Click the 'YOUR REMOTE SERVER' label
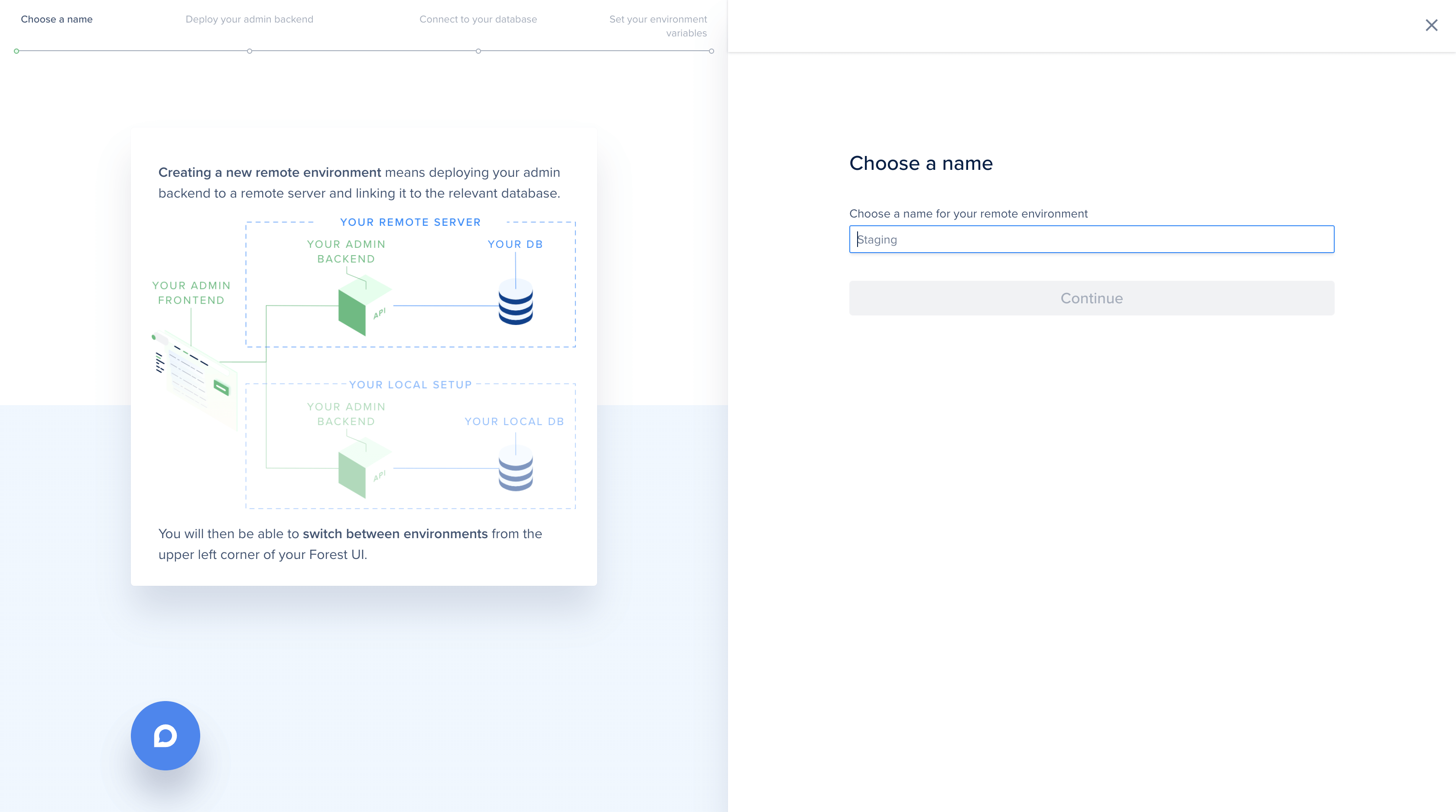This screenshot has width=1456, height=812. (x=410, y=222)
